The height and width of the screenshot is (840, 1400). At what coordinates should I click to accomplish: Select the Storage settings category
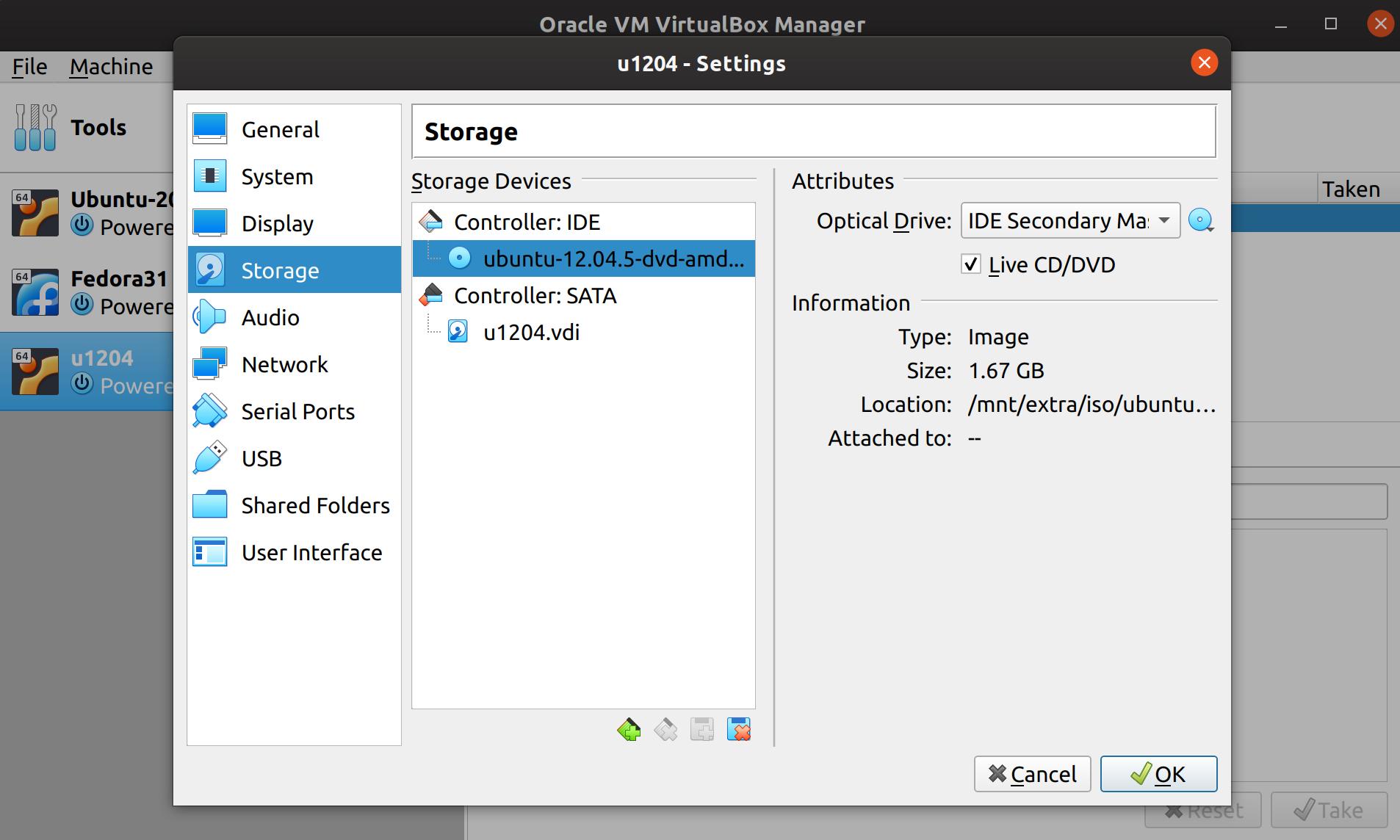click(x=294, y=270)
